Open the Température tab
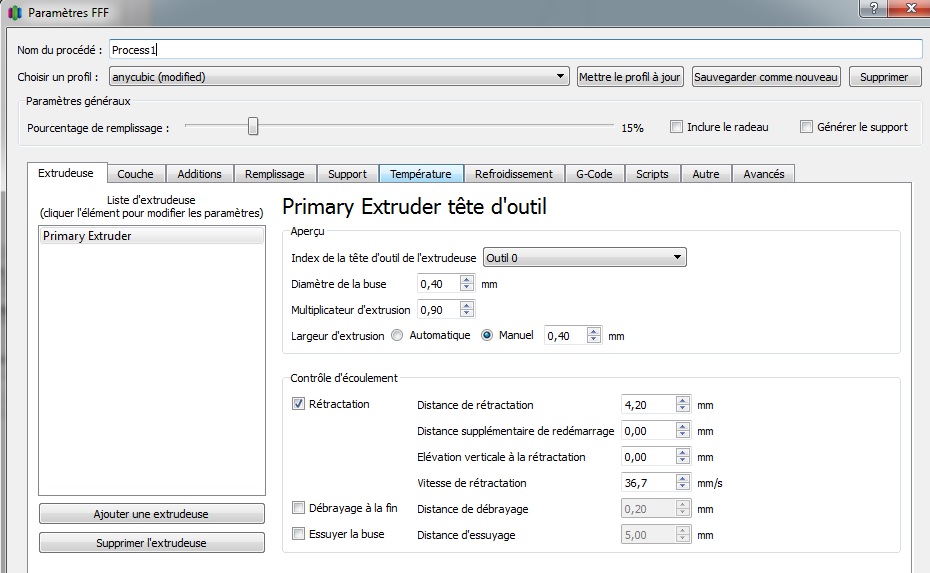Viewport: 930px width, 573px height. (421, 174)
